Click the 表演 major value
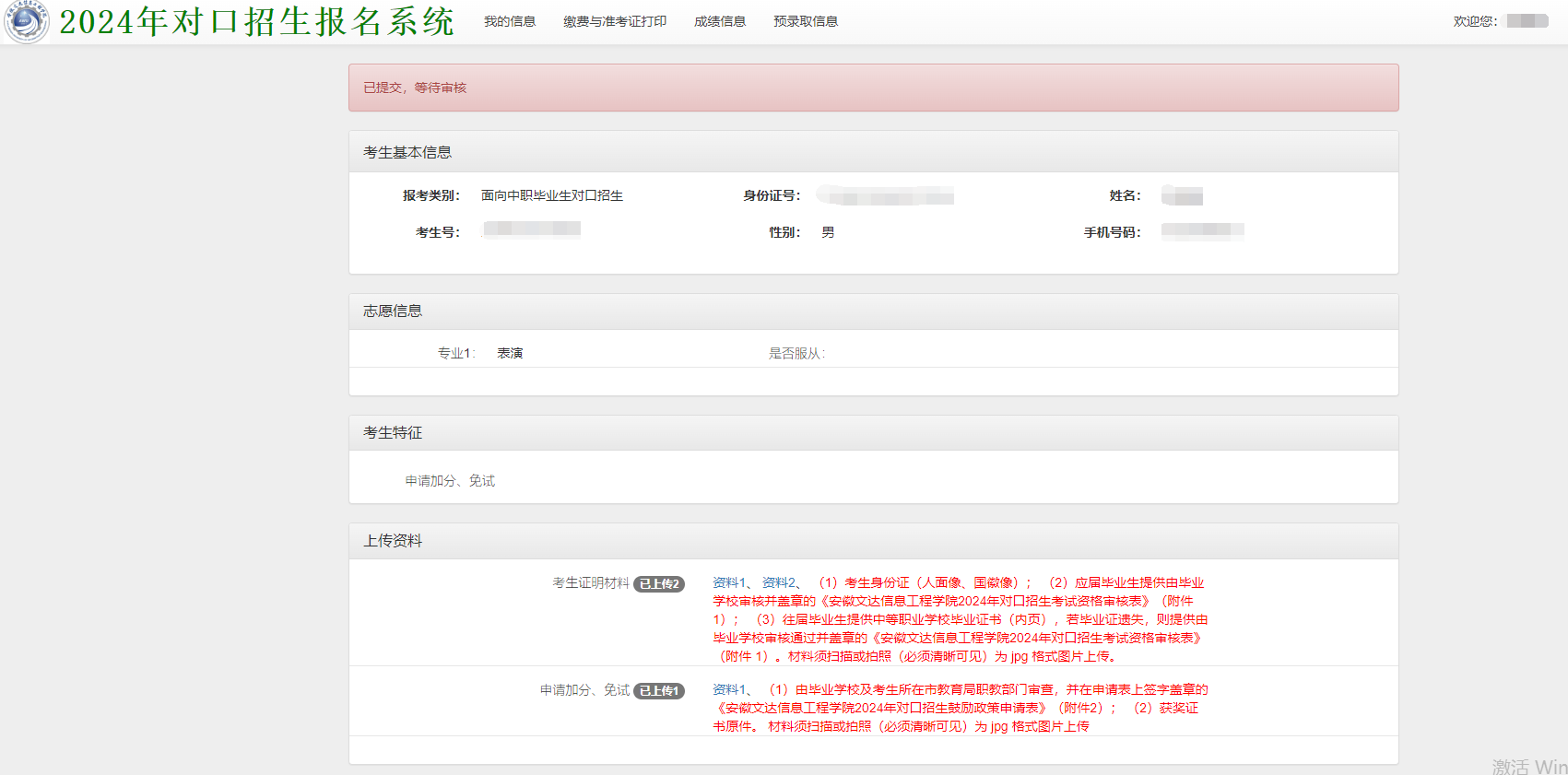This screenshot has height=775, width=1568. click(510, 354)
